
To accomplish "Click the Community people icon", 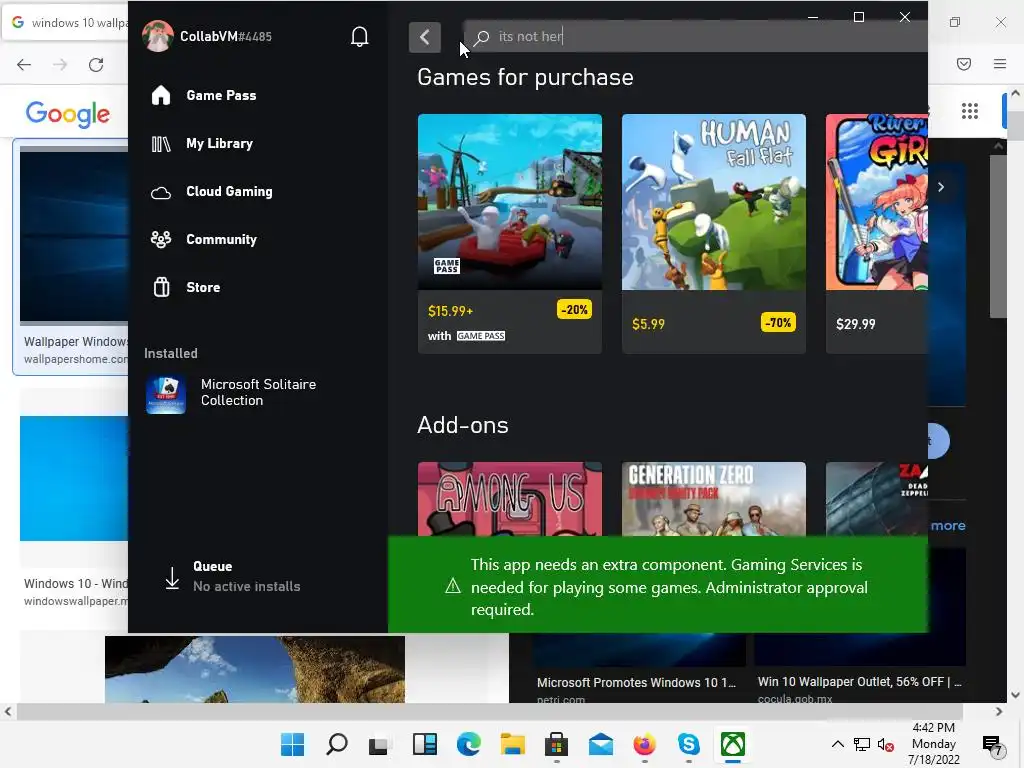I will 161,240.
